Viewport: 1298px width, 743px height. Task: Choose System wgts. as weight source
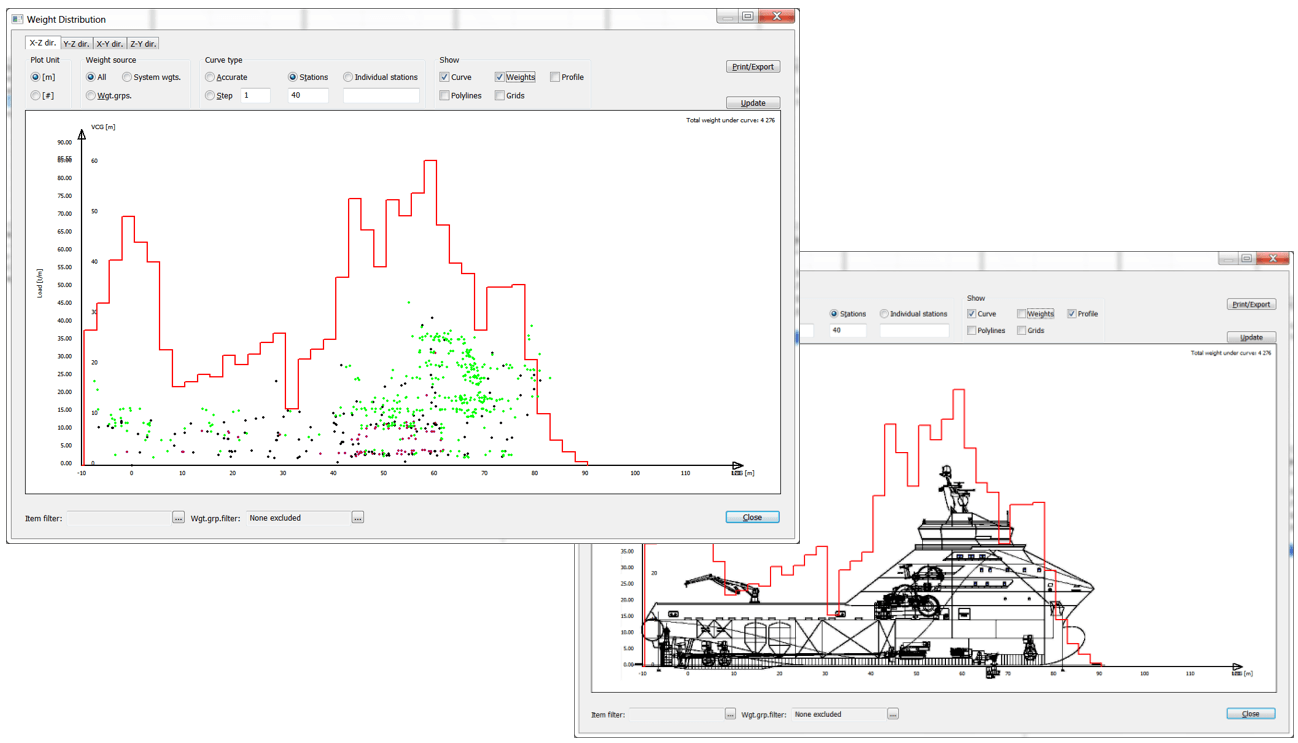(x=127, y=77)
